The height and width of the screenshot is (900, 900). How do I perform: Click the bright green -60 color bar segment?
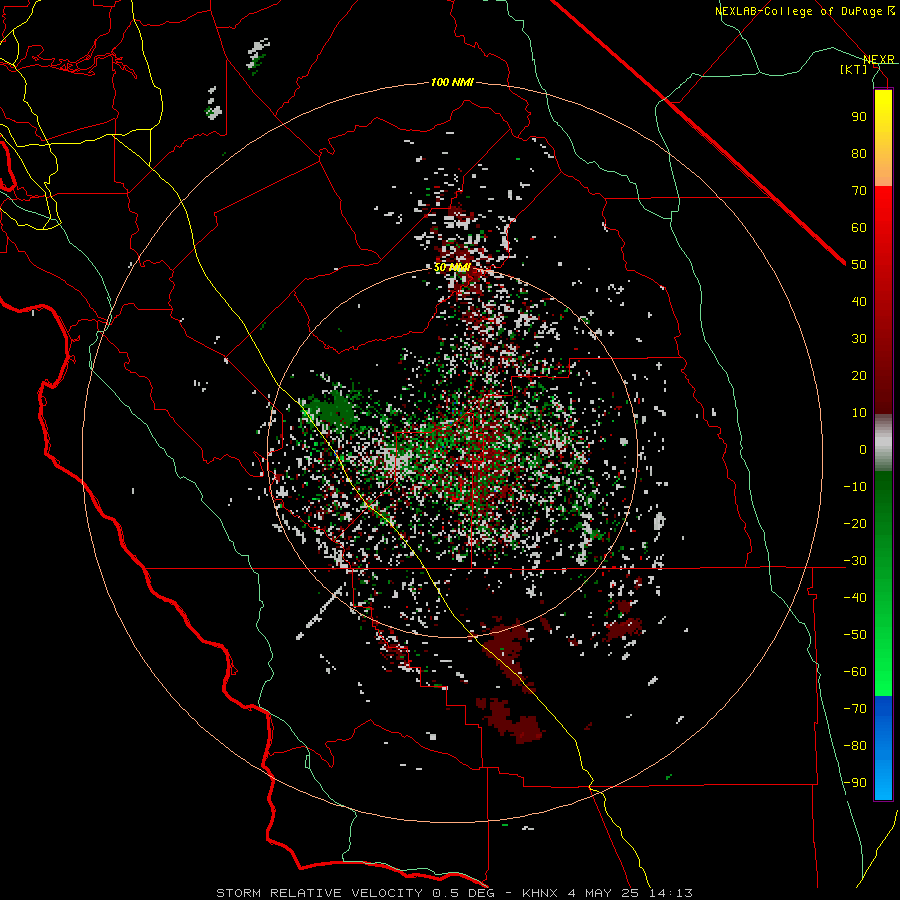point(883,677)
